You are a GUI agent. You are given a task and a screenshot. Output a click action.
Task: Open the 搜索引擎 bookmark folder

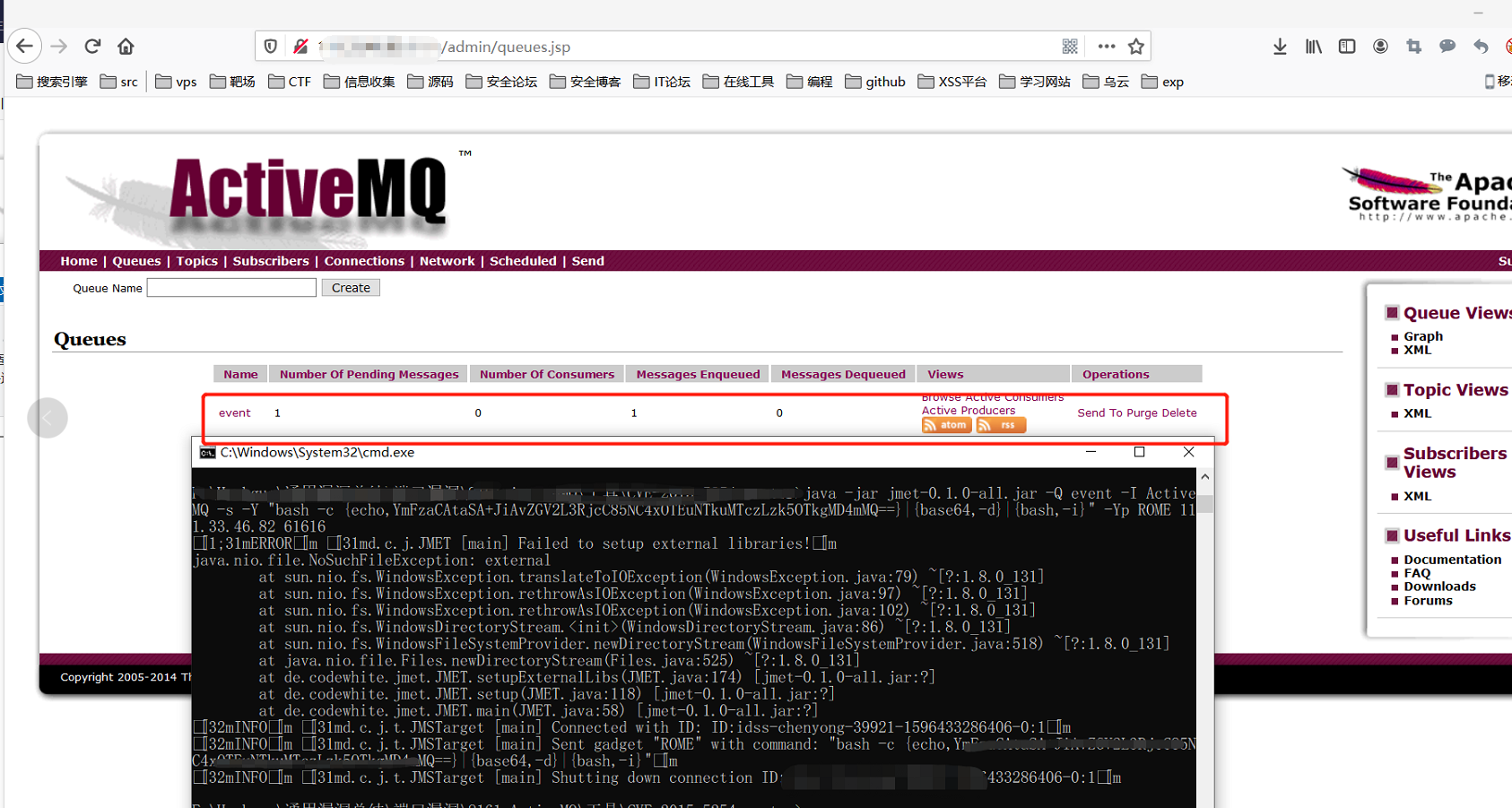point(52,82)
